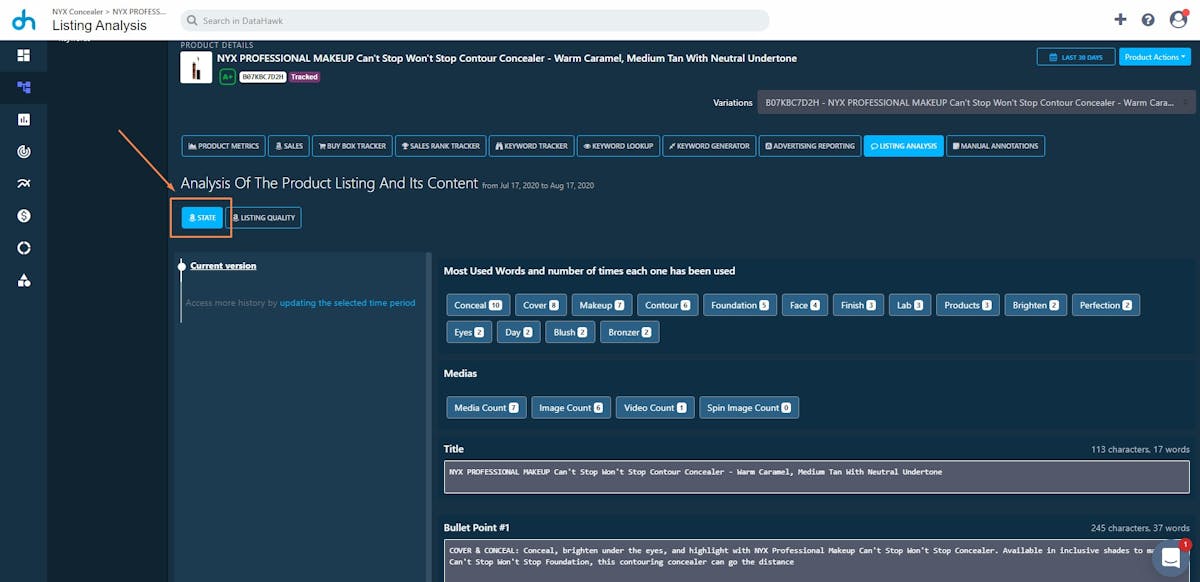The height and width of the screenshot is (582, 1200).
Task: Click the Conceal 10 word tag
Action: [478, 305]
